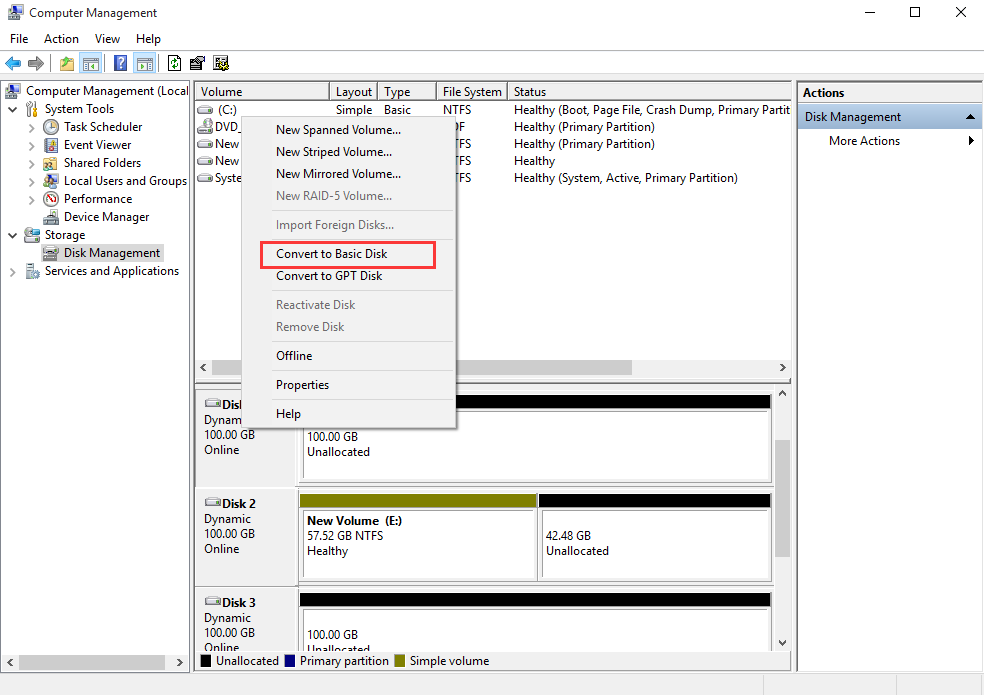Click the Status column header
This screenshot has height=695, width=984.
[x=649, y=92]
